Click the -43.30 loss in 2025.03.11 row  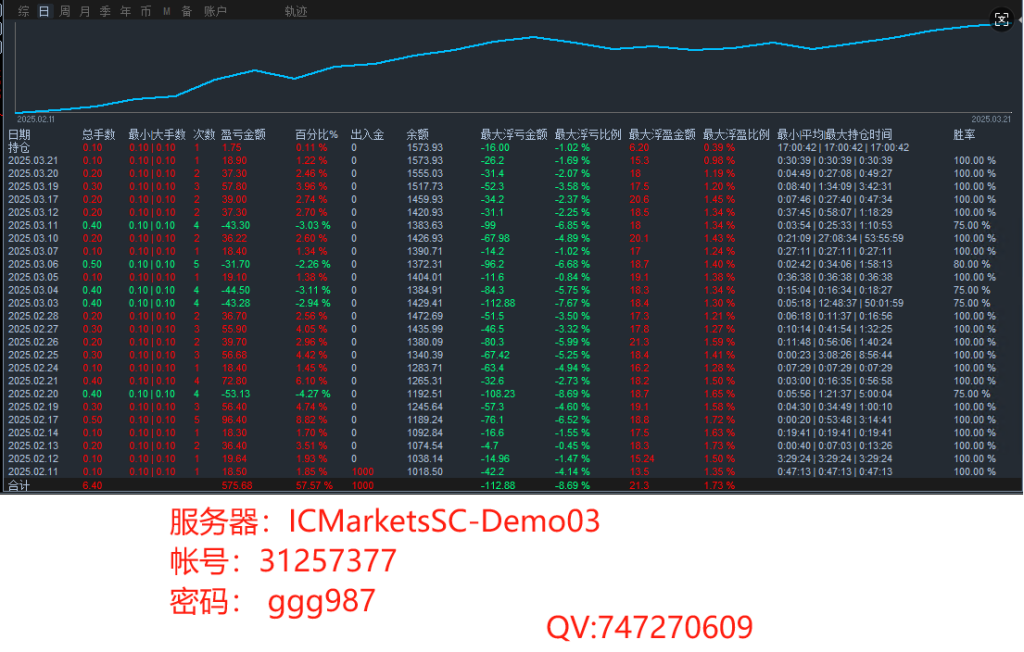[x=236, y=225]
